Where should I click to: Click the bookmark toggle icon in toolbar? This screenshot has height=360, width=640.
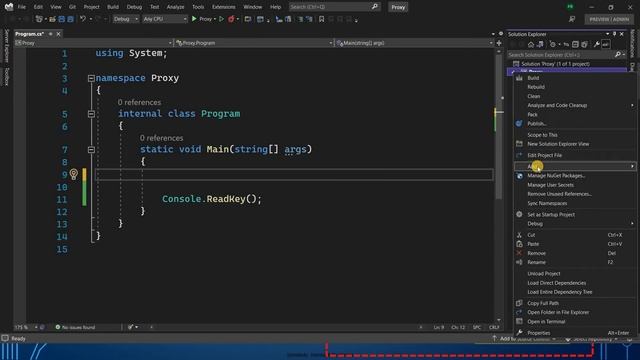(x=321, y=19)
